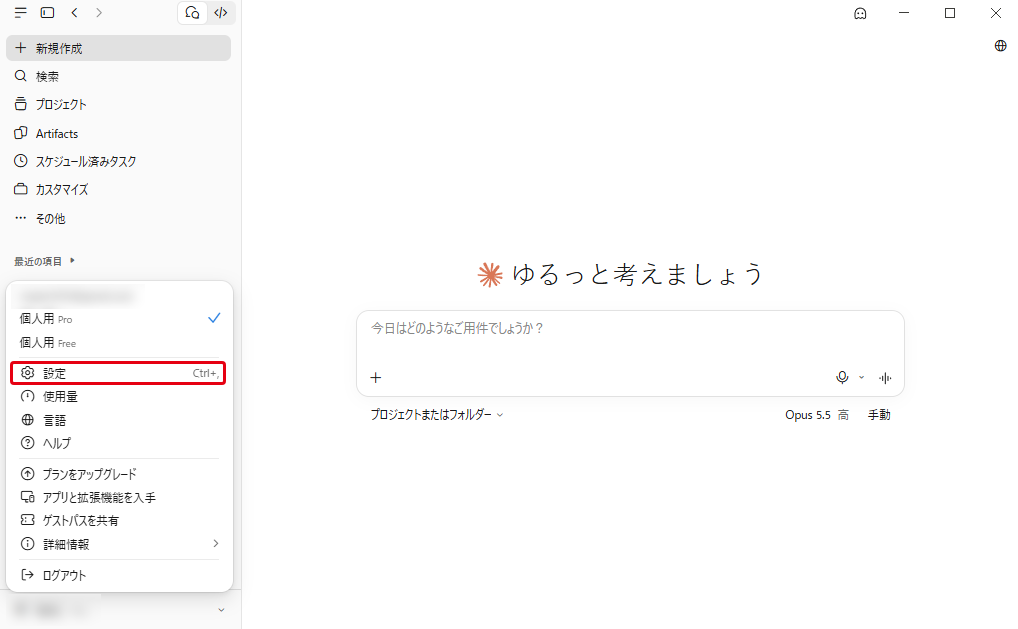Open 使用量 menu entry
Screen dimensions: 1018x629
(119, 397)
